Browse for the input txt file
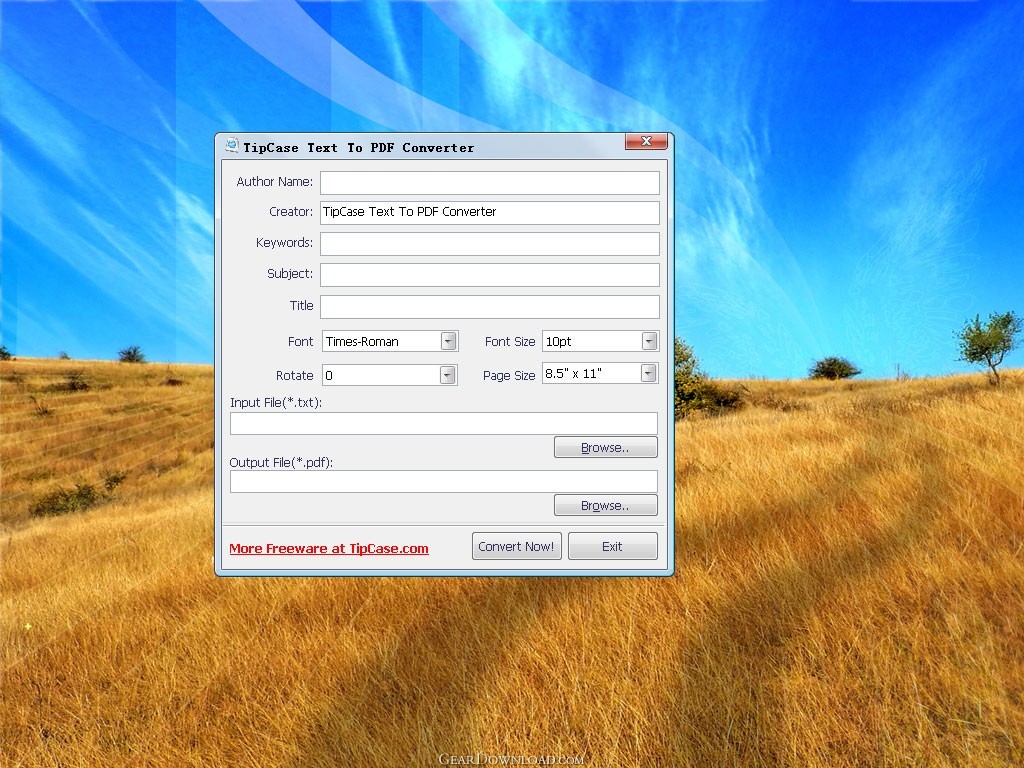Screen dimensions: 1024x768 [605, 447]
